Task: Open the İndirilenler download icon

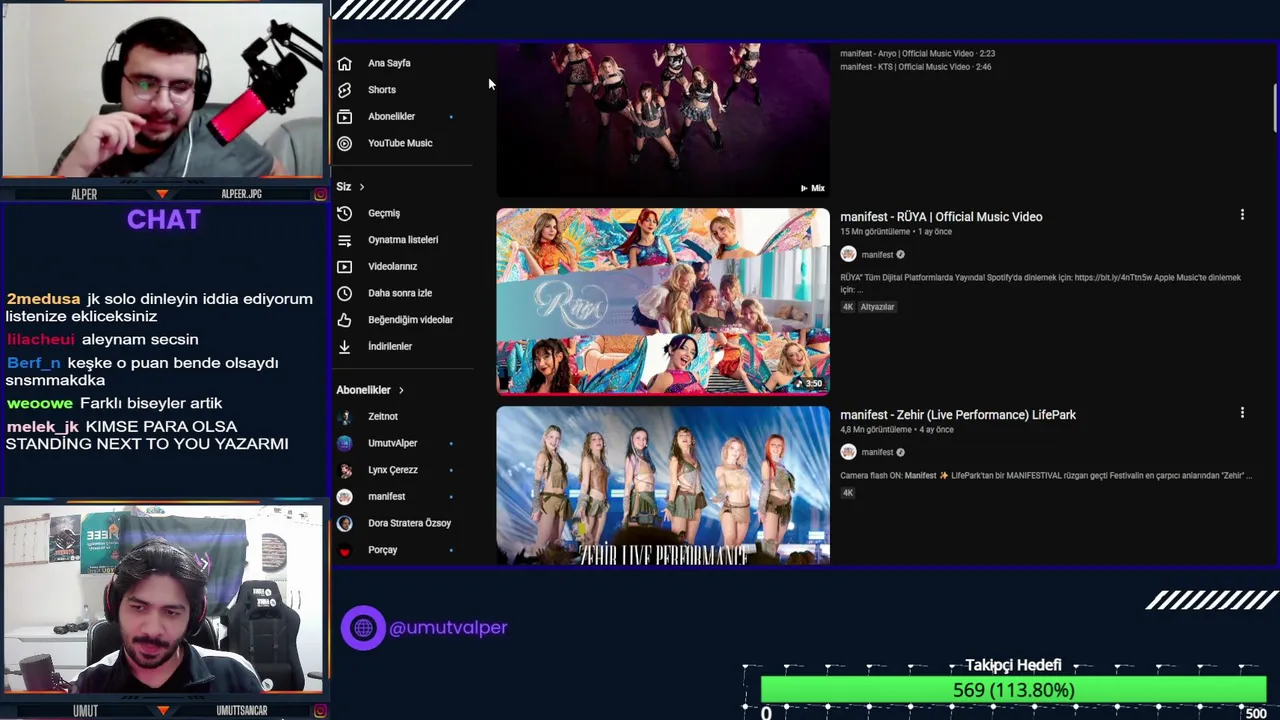Action: pyautogui.click(x=344, y=346)
